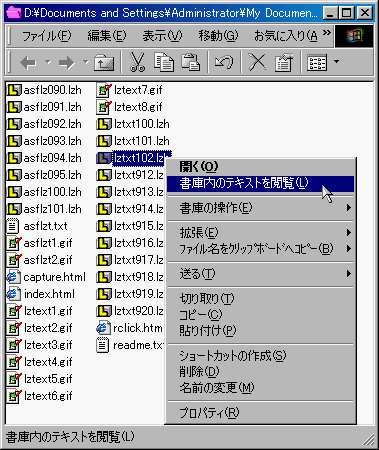Image resolution: width=379 pixels, height=450 pixels.
Task: Choose 貼り付け(P) in context menu
Action: [x=260, y=331]
